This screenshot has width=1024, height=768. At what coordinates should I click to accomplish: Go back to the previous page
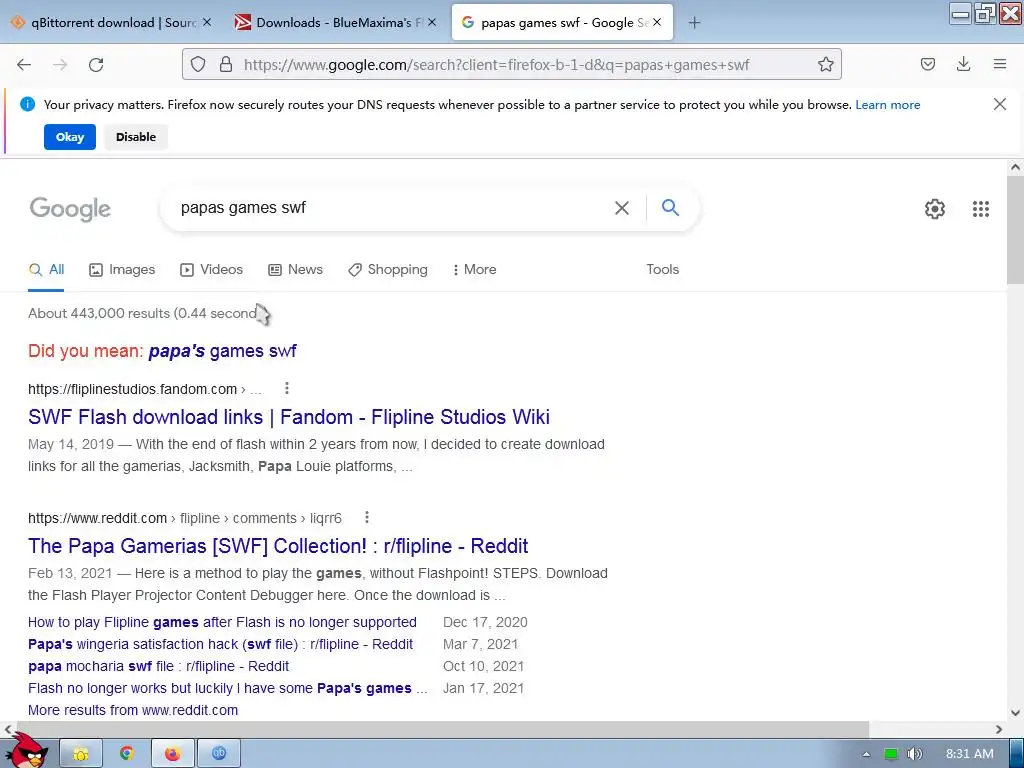24,64
